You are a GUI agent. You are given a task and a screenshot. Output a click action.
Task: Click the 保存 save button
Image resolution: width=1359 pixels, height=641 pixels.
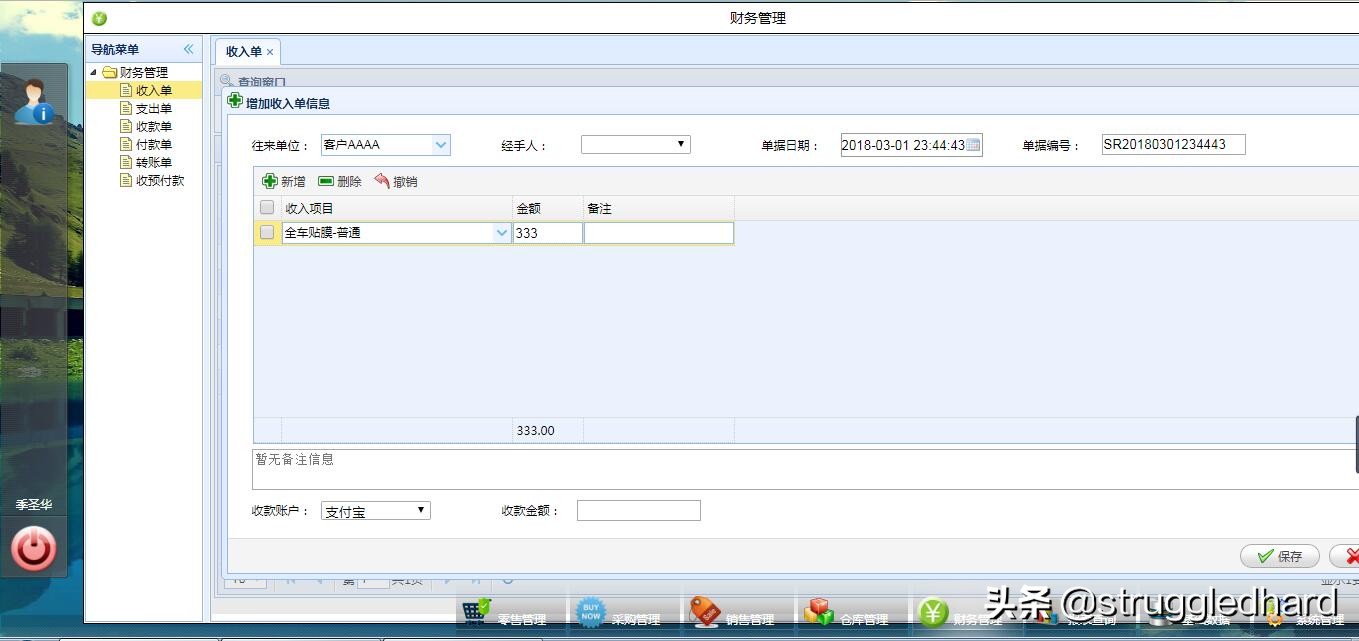pyautogui.click(x=1280, y=556)
